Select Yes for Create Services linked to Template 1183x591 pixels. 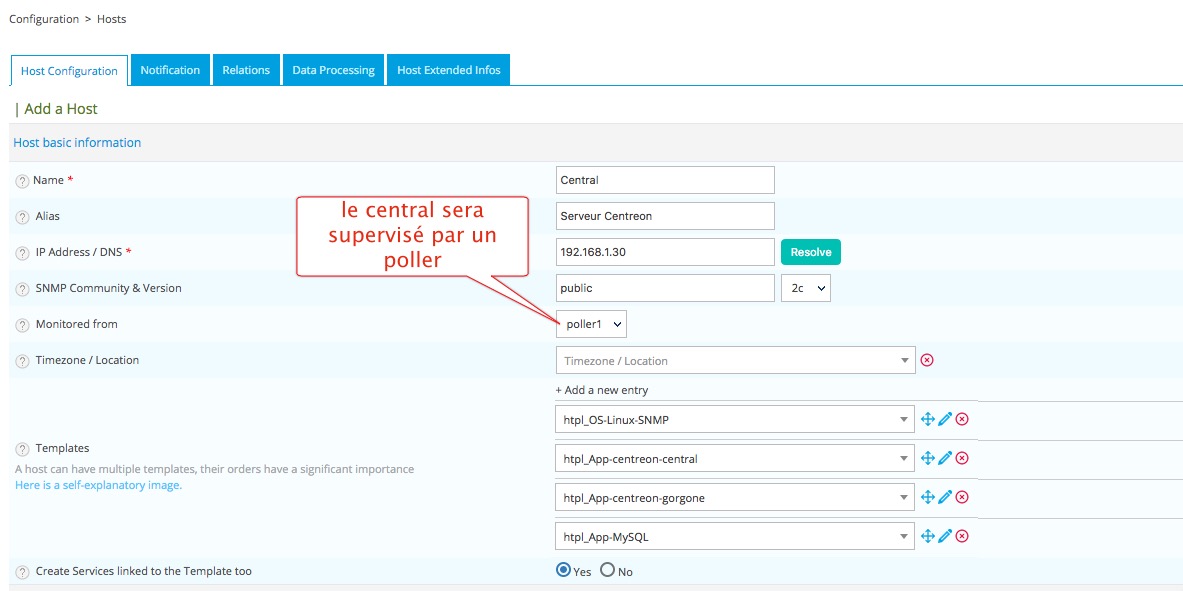(563, 571)
